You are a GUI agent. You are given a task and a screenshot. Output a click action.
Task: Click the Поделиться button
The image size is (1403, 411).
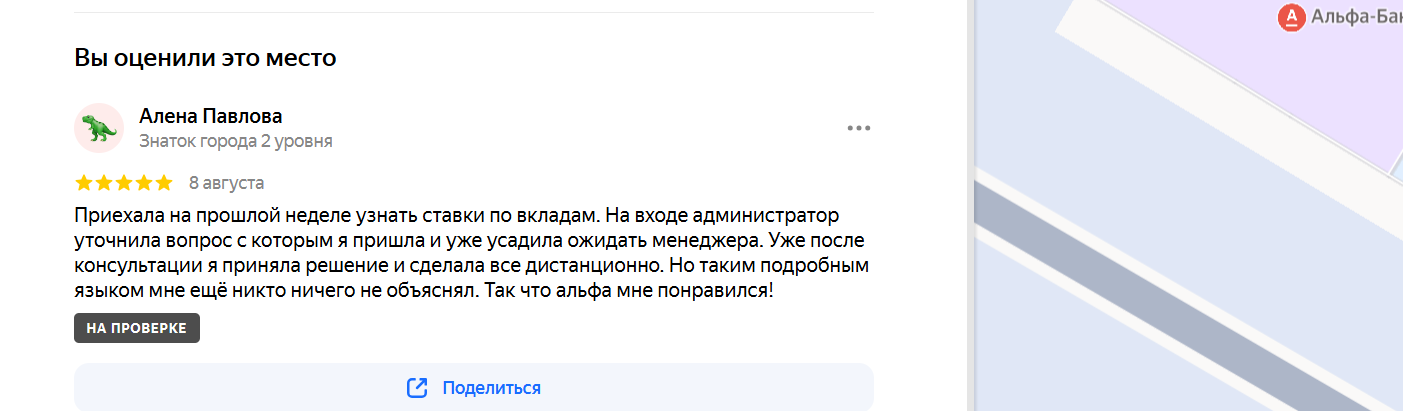(x=474, y=388)
